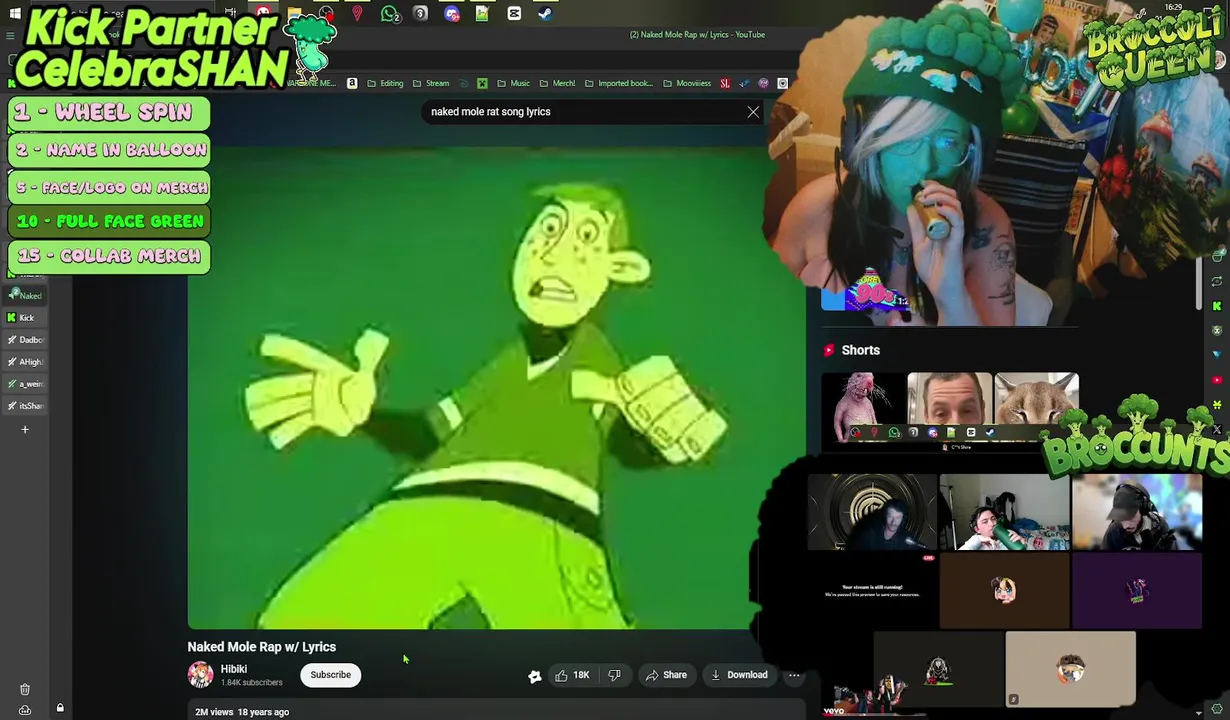Clear the search box with the X
1230x720 pixels.
pyautogui.click(x=753, y=112)
